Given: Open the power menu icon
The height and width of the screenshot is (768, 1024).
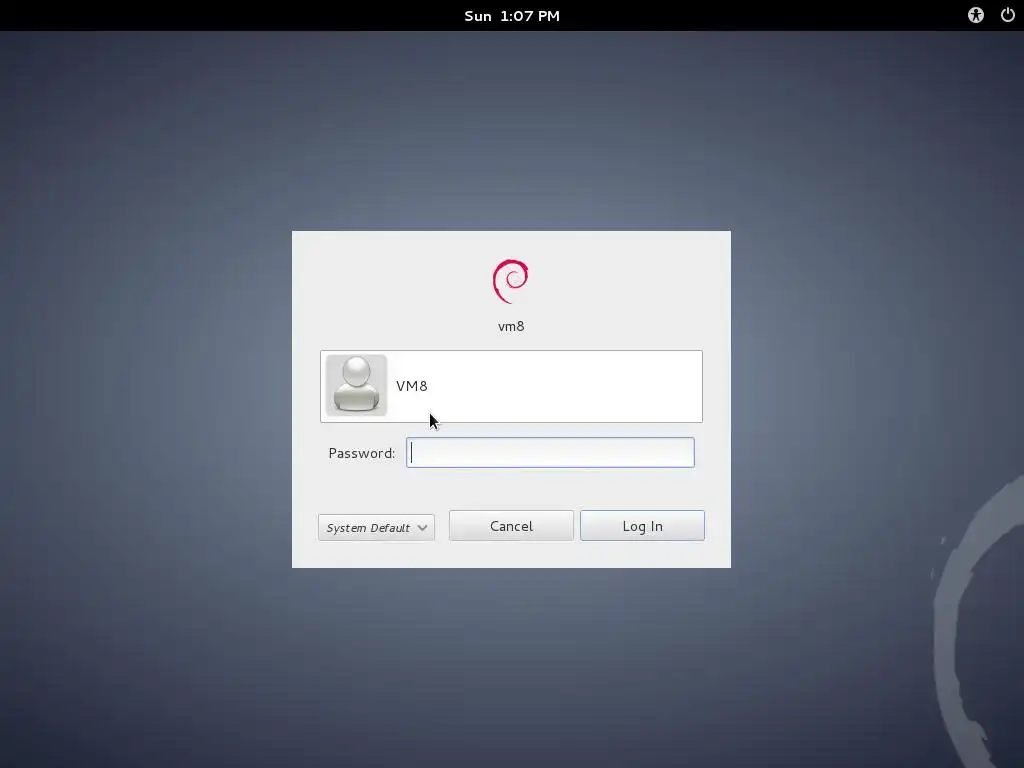Looking at the screenshot, I should click(1008, 15).
